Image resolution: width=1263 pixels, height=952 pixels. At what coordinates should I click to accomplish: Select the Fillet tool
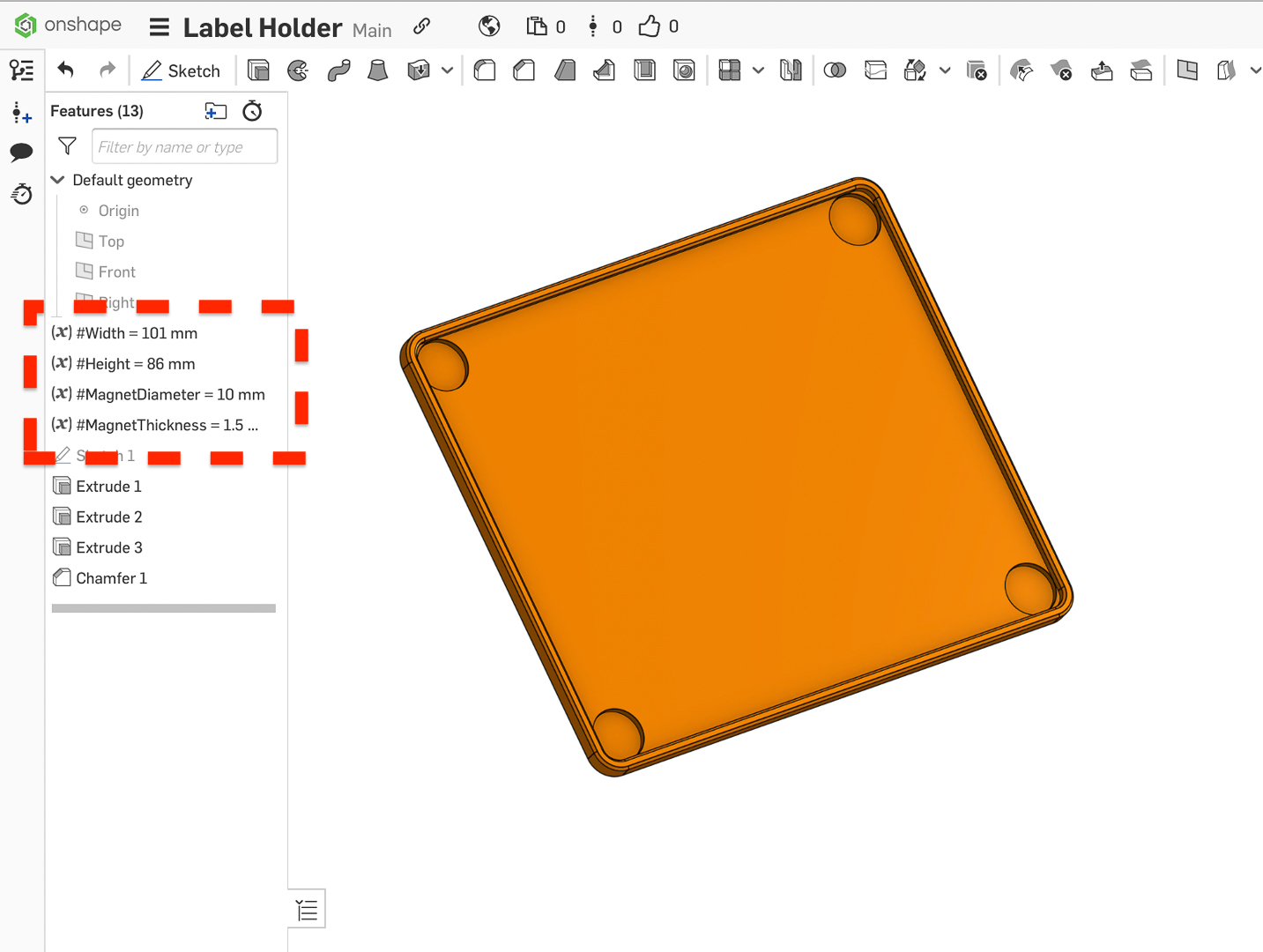[x=485, y=70]
